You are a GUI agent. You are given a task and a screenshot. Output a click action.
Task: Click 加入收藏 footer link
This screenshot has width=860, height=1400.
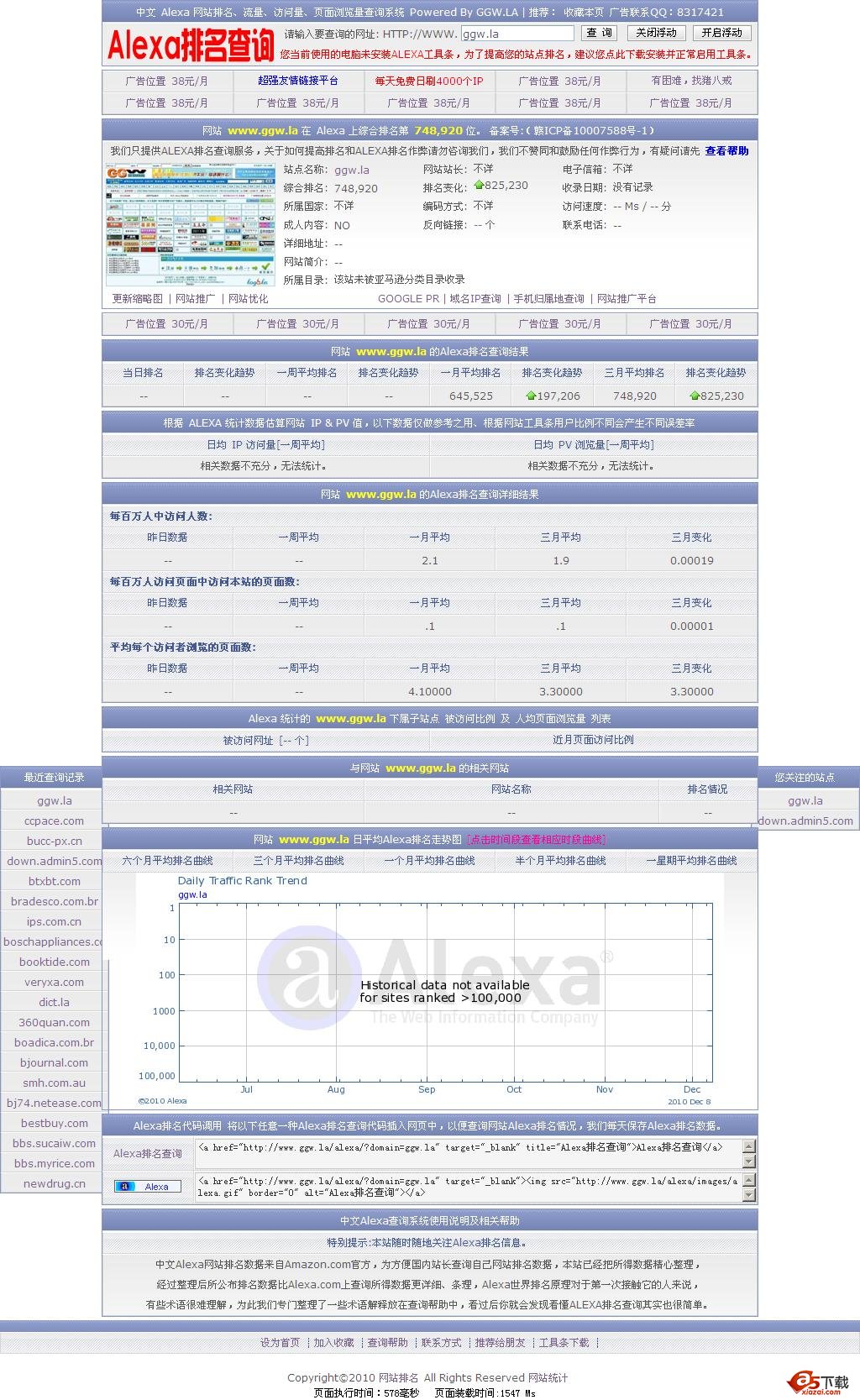(x=333, y=1343)
